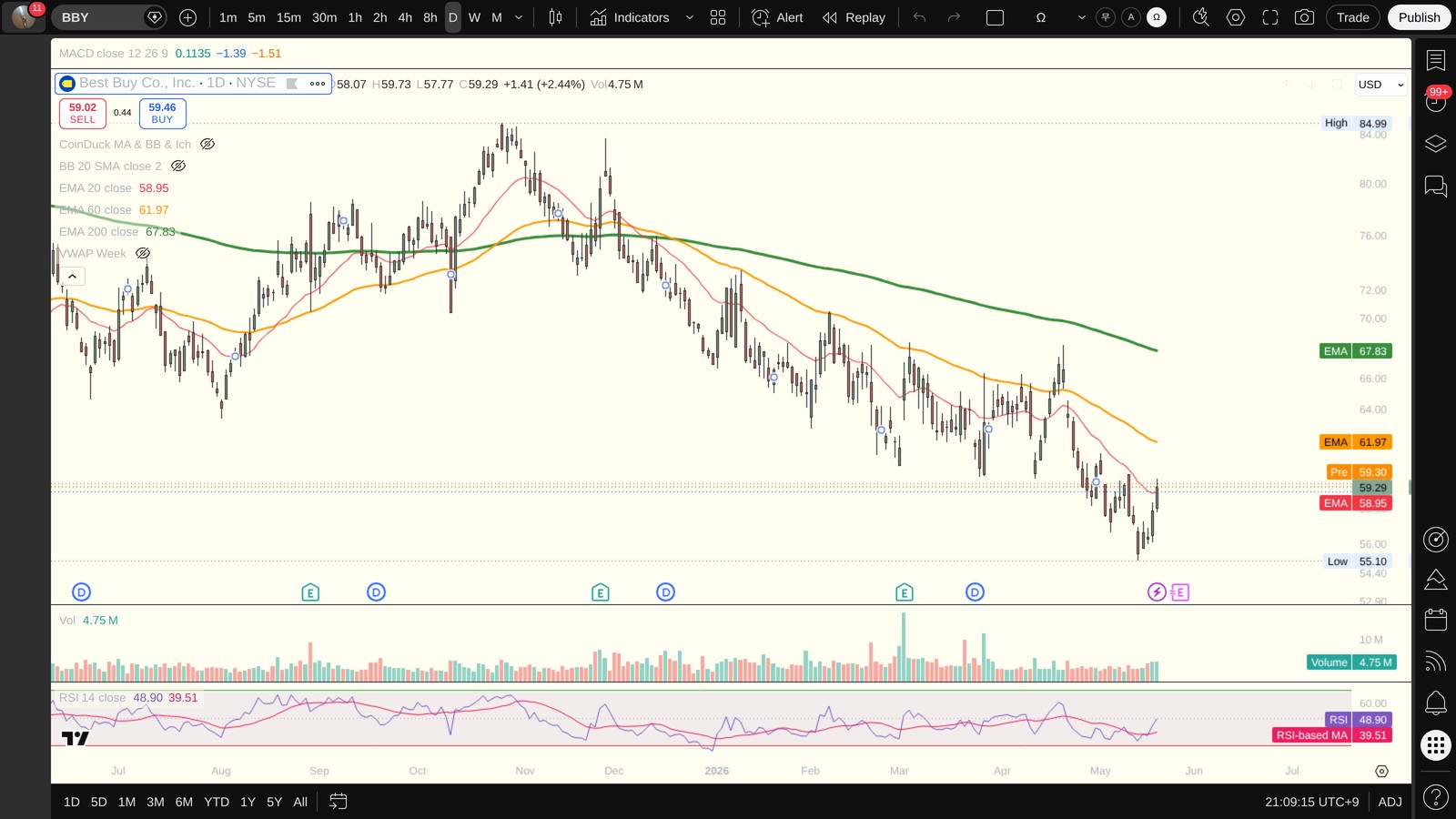The width and height of the screenshot is (1456, 819).
Task: Open the BBY symbol options menu dots
Action: [318, 83]
